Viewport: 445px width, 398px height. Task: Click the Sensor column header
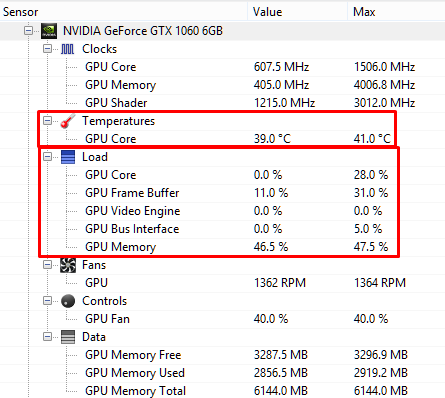click(x=123, y=12)
